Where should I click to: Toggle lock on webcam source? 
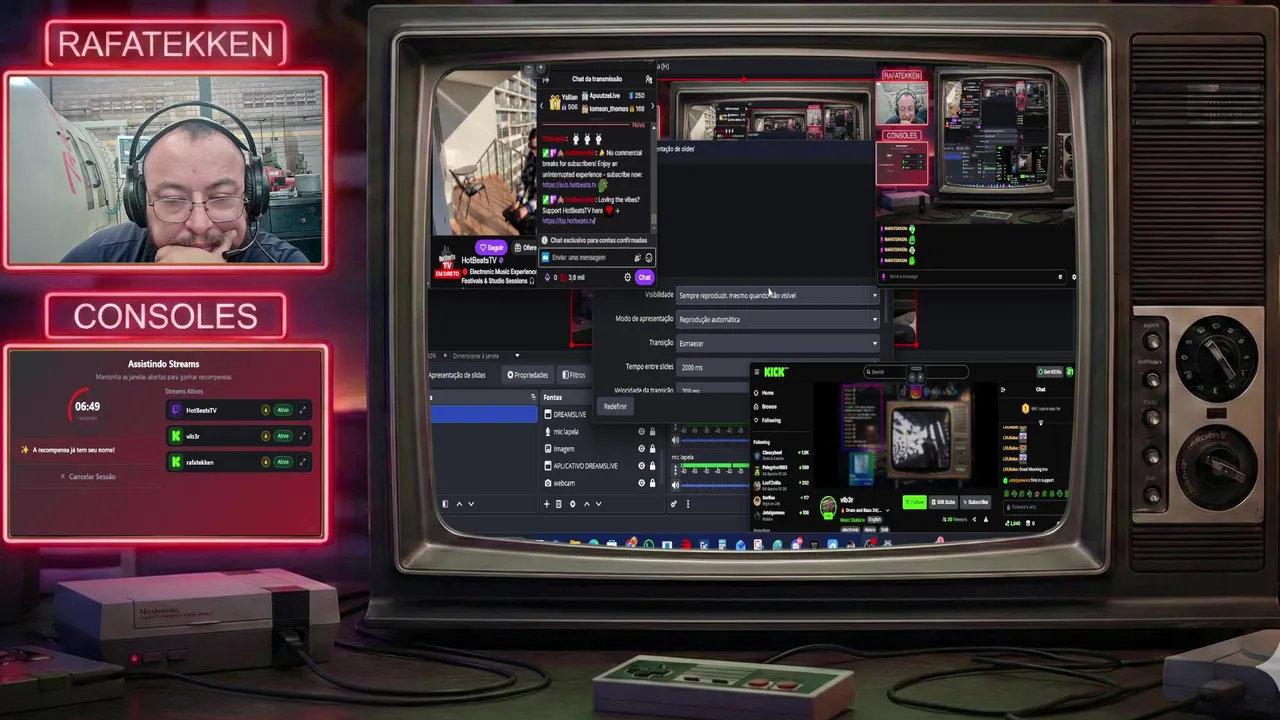(652, 483)
